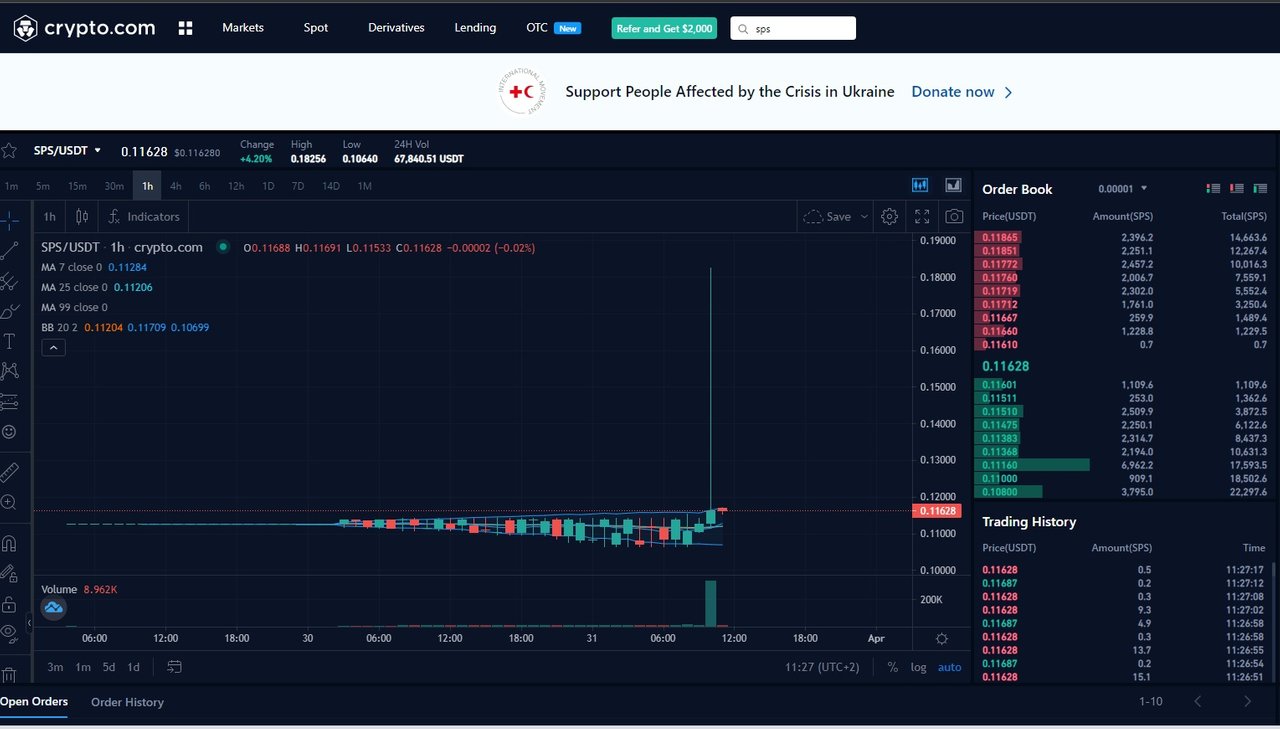
Task: Select the zoom in tool
Action: pyautogui.click(x=9, y=502)
